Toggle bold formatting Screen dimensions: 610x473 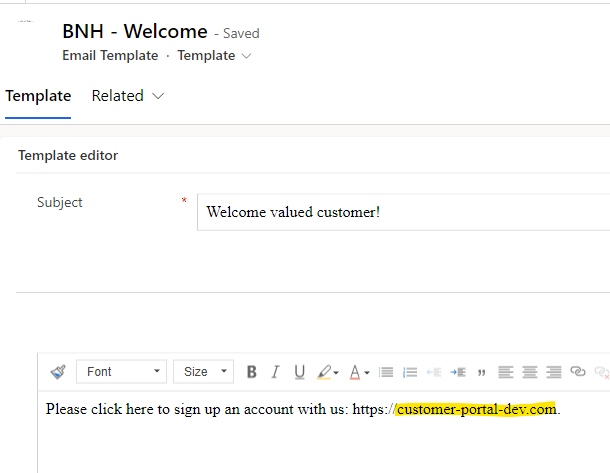tap(251, 372)
